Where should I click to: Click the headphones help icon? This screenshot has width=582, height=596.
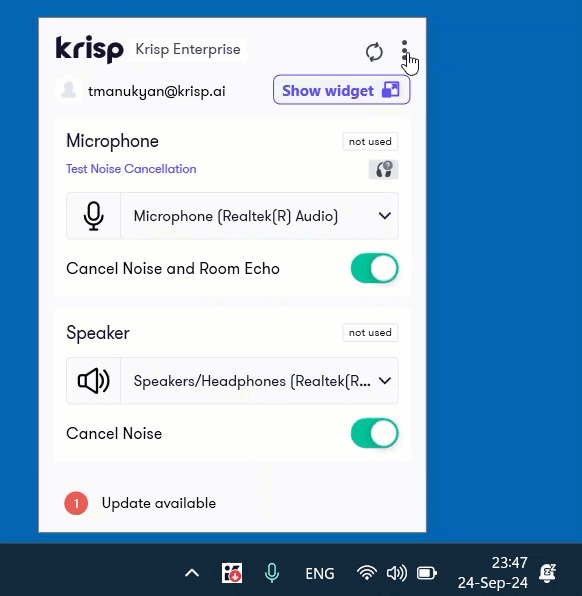(383, 169)
